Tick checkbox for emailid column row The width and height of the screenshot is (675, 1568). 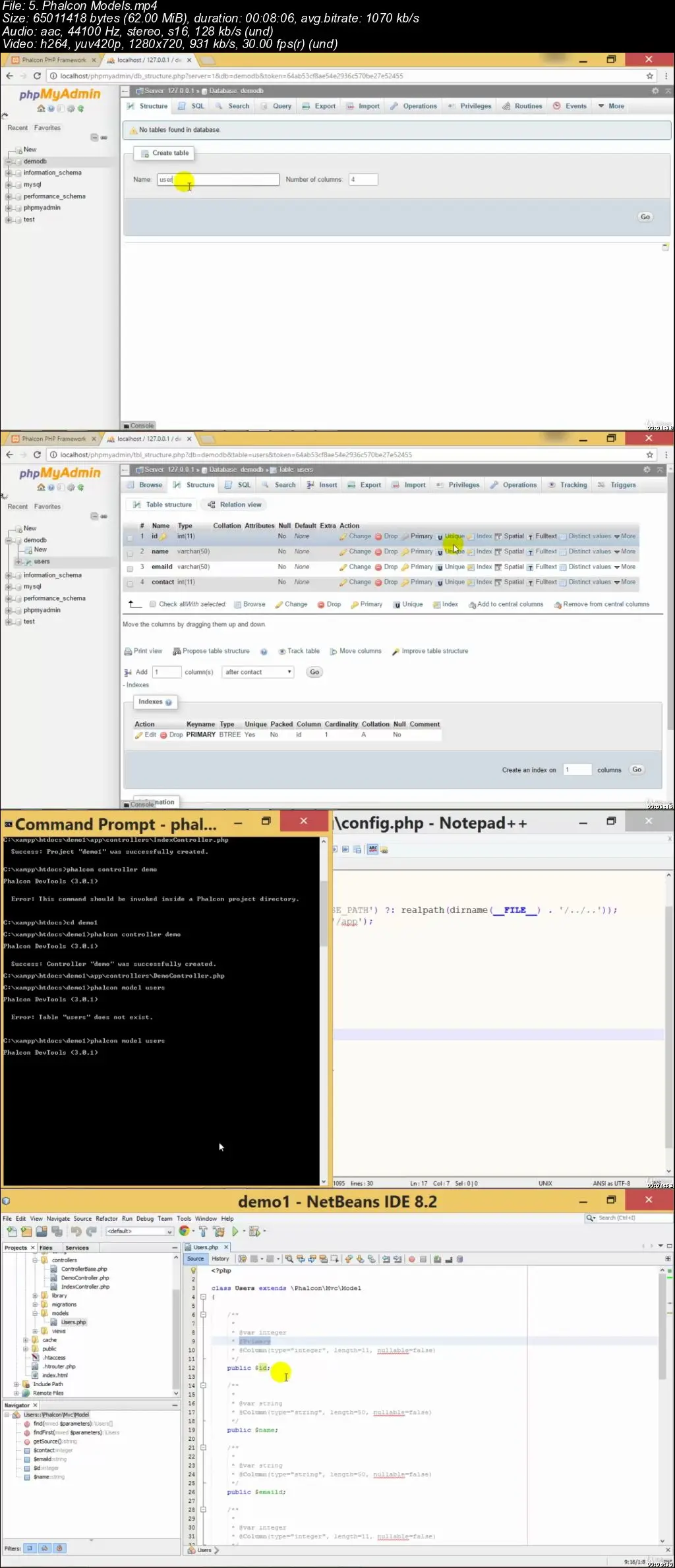pos(130,569)
